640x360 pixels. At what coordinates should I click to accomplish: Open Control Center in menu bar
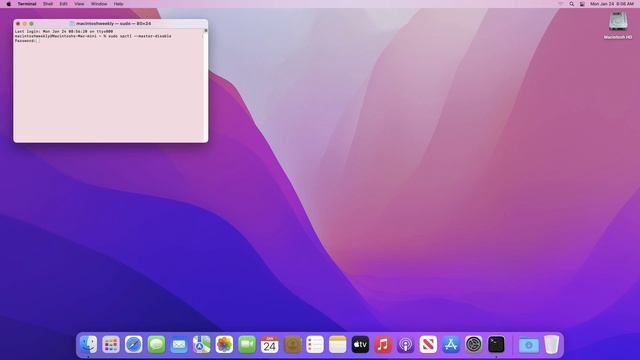(582, 4)
